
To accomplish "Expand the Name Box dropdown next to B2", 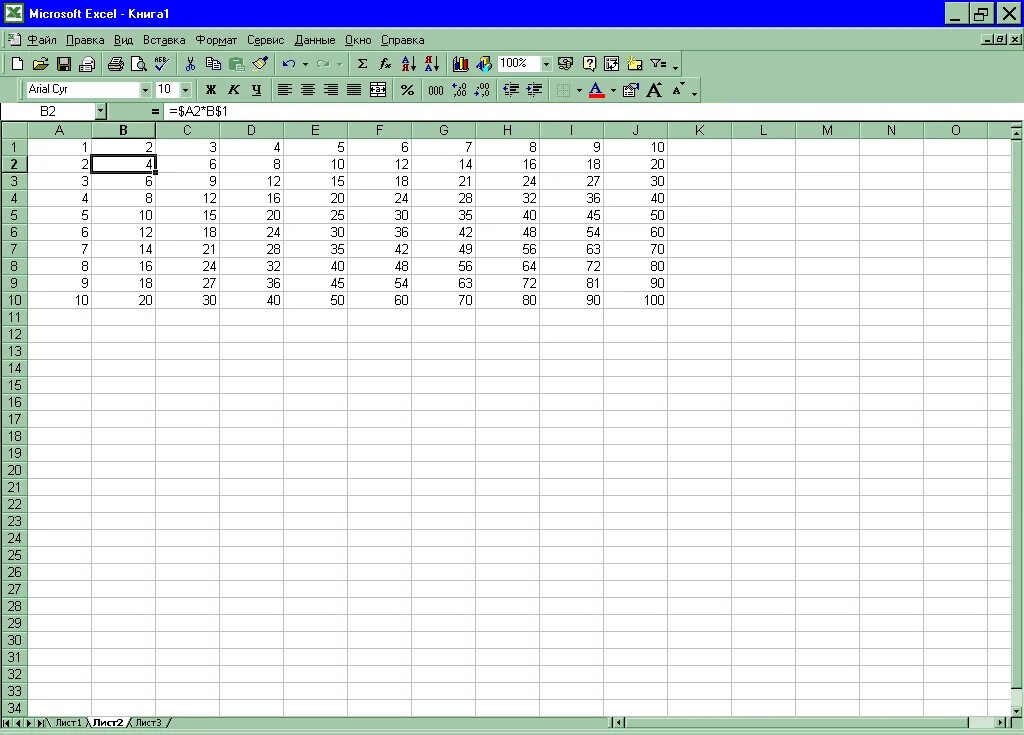I will point(100,112).
